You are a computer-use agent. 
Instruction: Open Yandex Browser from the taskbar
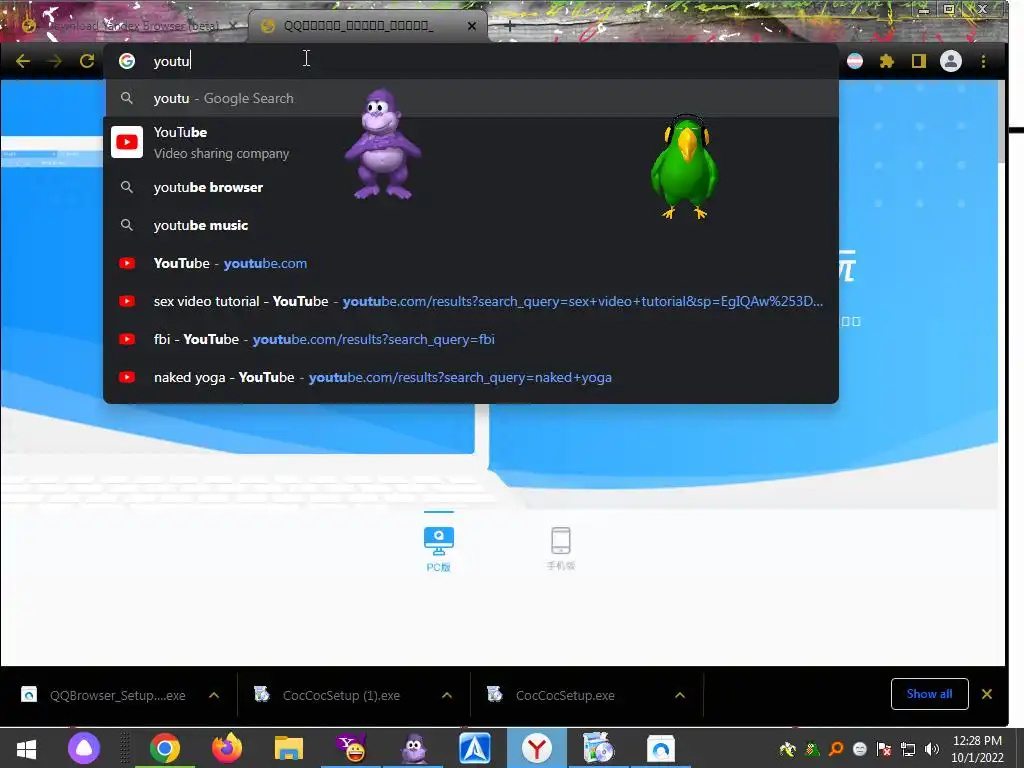537,748
